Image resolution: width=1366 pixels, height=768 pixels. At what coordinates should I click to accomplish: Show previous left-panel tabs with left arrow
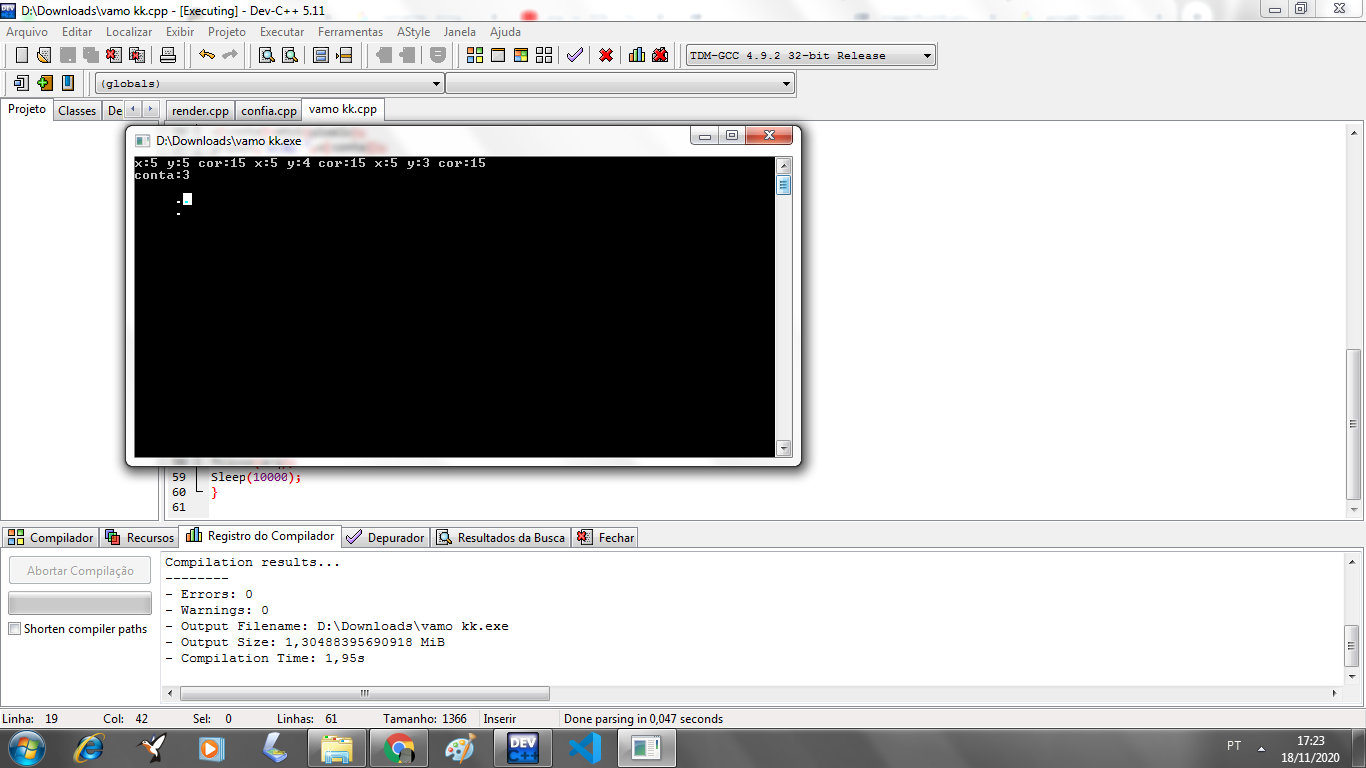pyautogui.click(x=133, y=108)
